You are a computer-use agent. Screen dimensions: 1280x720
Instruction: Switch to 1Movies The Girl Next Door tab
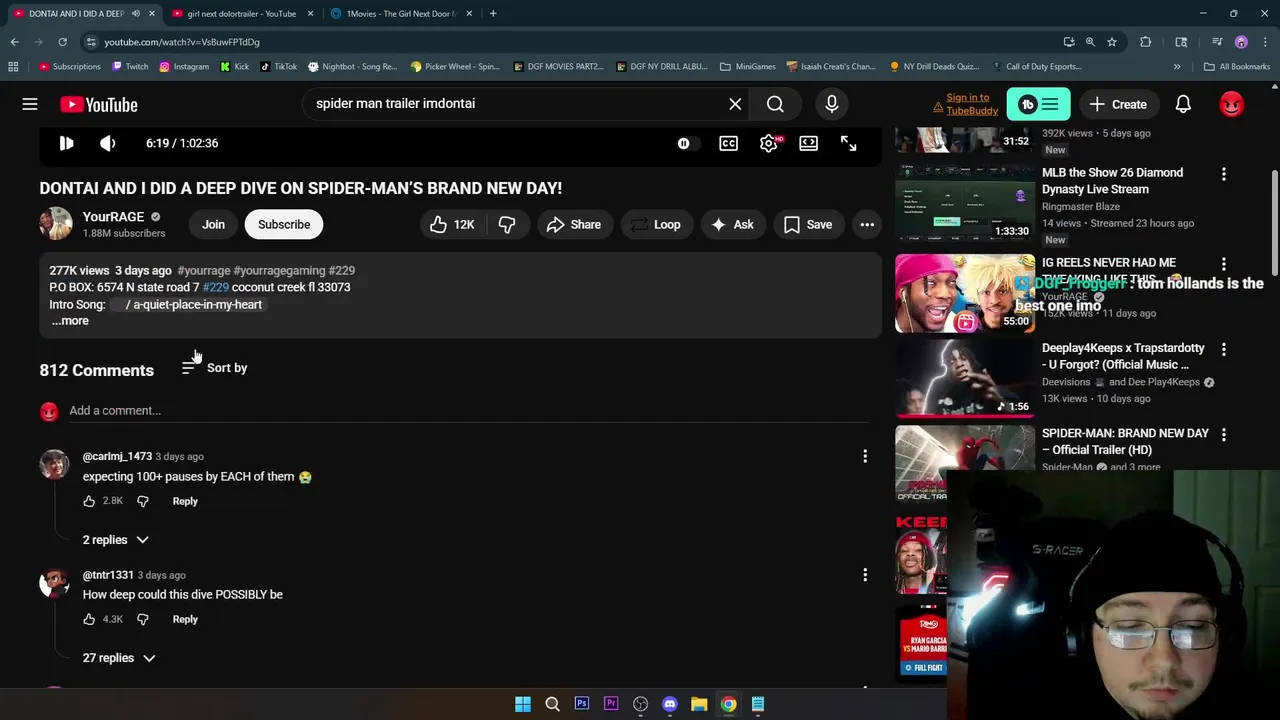[x=400, y=13]
